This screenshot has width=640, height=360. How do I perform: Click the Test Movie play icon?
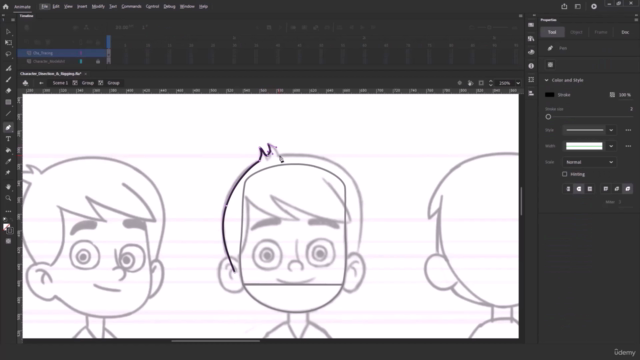(594, 7)
